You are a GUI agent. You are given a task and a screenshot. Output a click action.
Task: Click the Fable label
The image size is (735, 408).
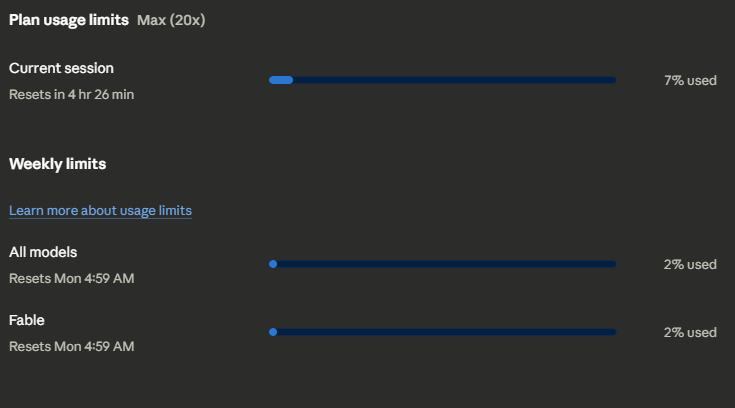tap(27, 320)
